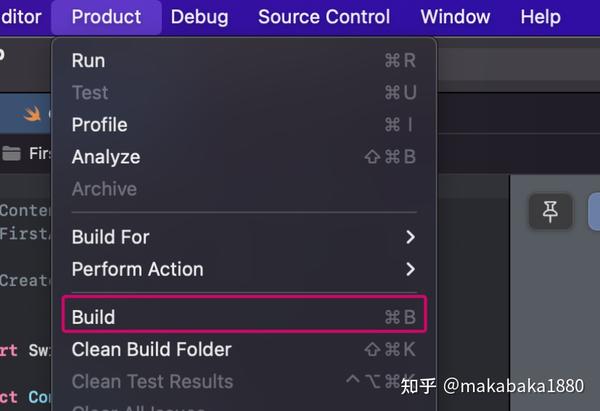The image size is (600, 411).
Task: Expand the Perform Action submenu arrow
Action: [410, 269]
